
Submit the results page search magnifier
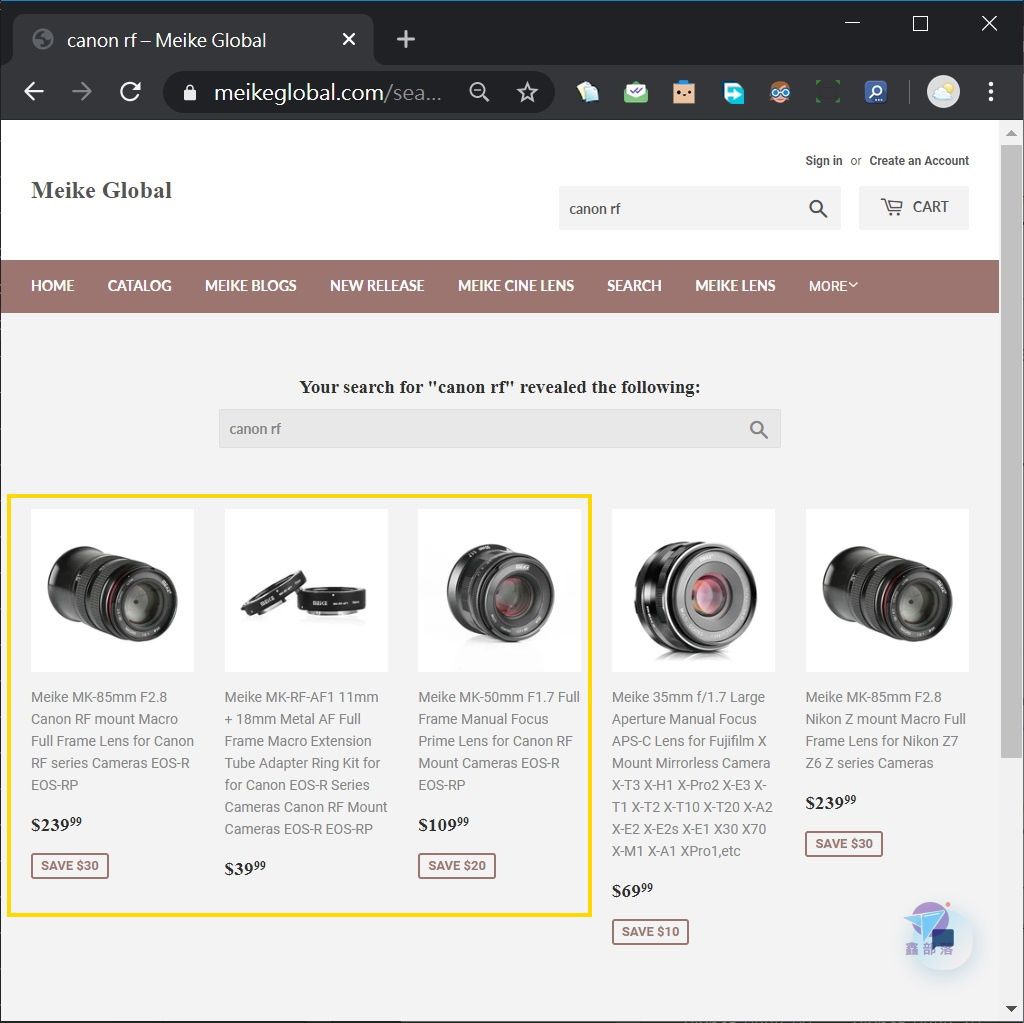tap(758, 429)
